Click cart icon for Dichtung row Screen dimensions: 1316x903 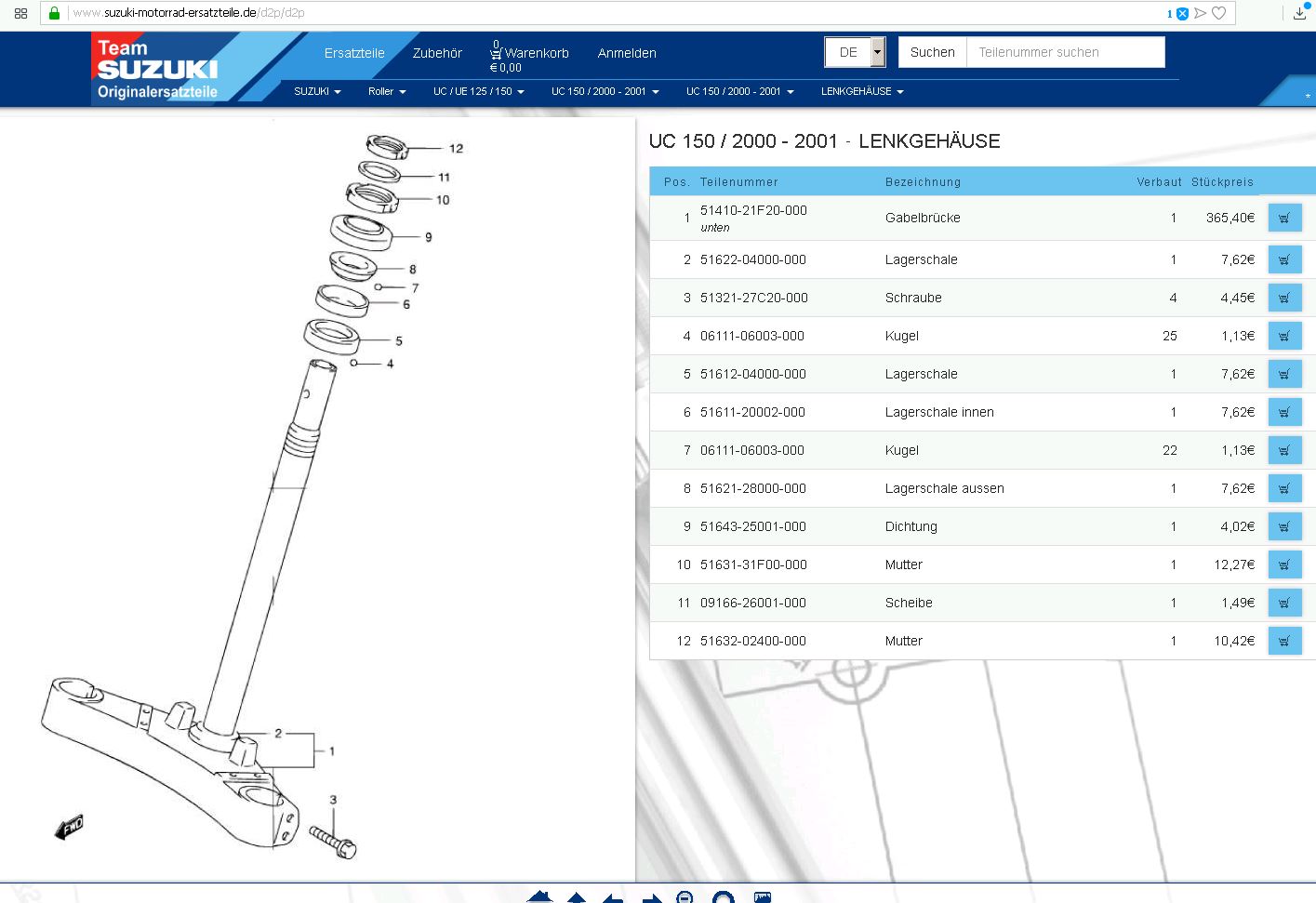click(1284, 527)
